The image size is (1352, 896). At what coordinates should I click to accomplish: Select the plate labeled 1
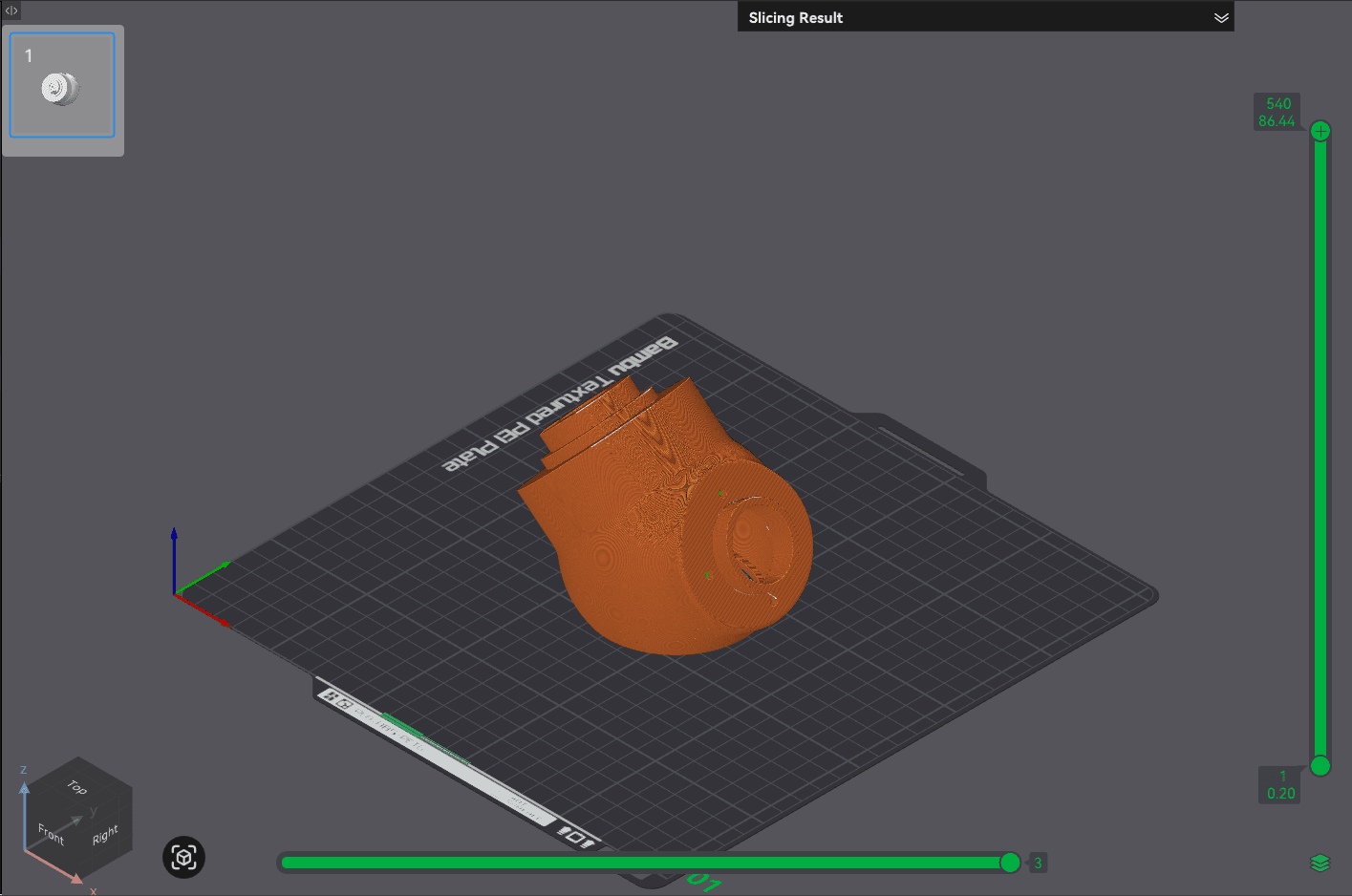point(61,87)
